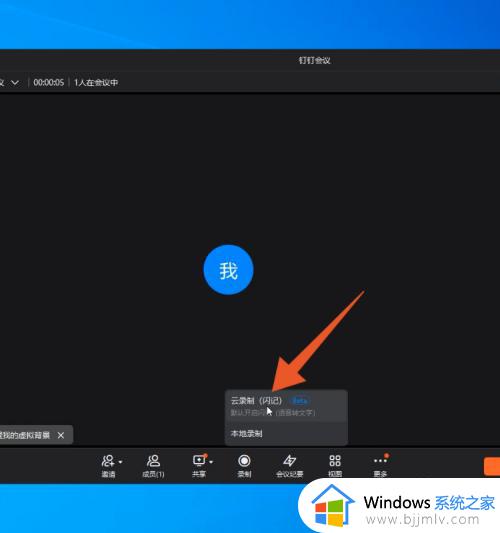
Task: Click the blue 我 avatar circle
Action: (228, 270)
